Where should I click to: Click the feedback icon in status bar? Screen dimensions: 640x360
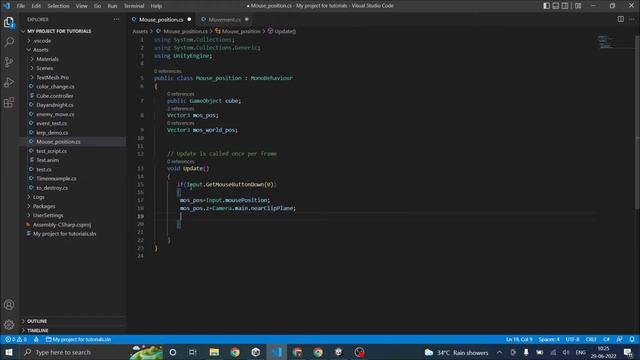(x=620, y=340)
